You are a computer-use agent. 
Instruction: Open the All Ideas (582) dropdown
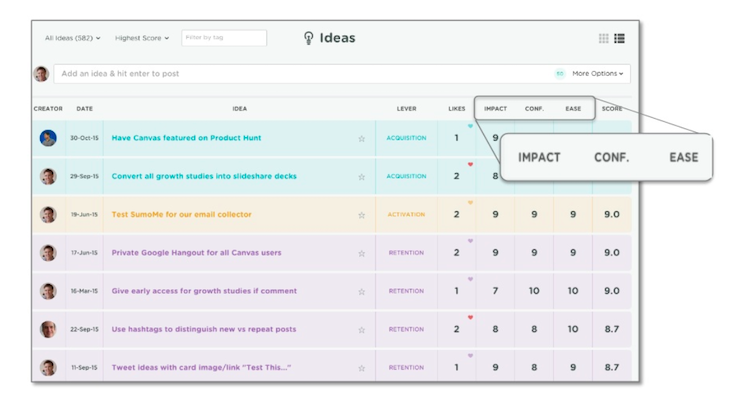pos(72,38)
